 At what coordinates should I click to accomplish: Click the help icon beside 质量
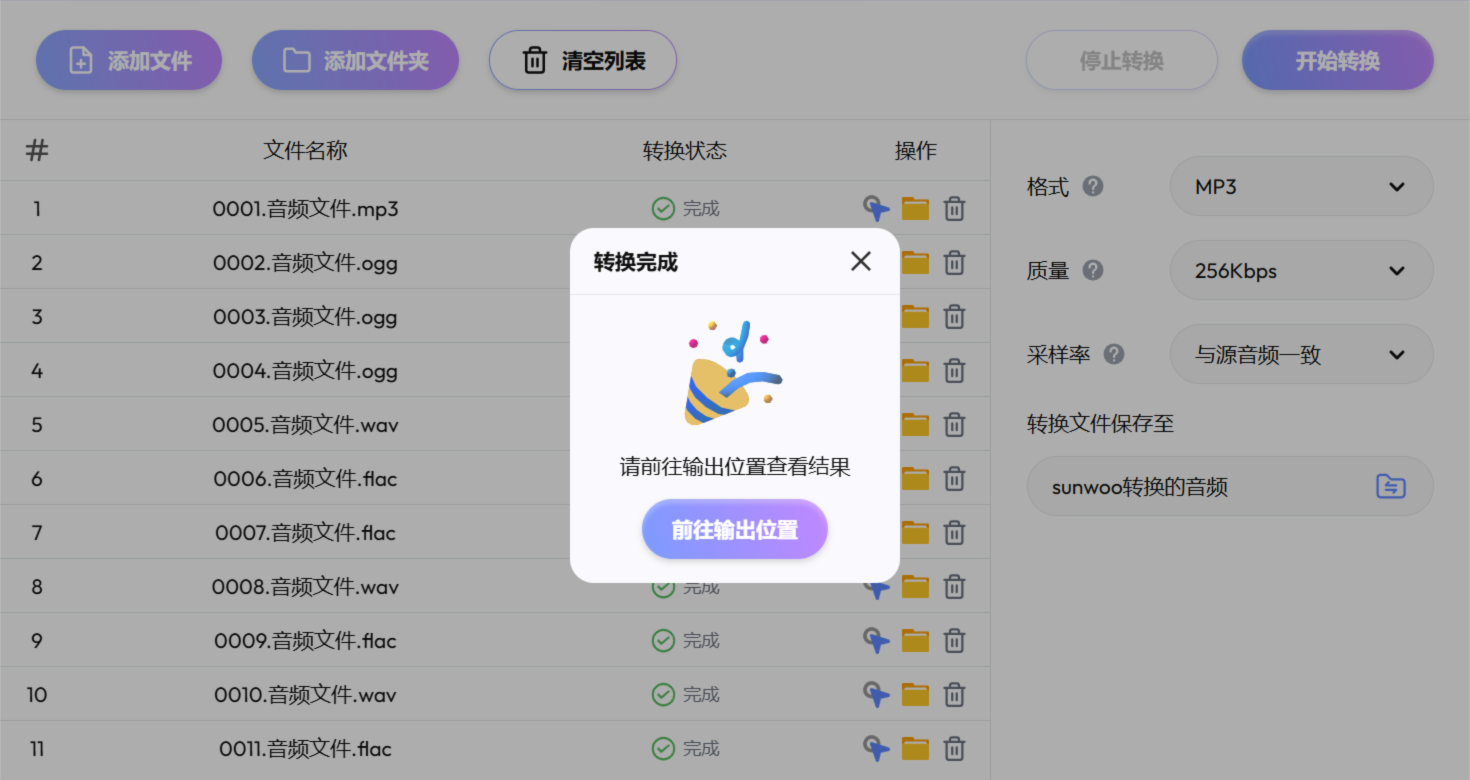click(x=1093, y=270)
